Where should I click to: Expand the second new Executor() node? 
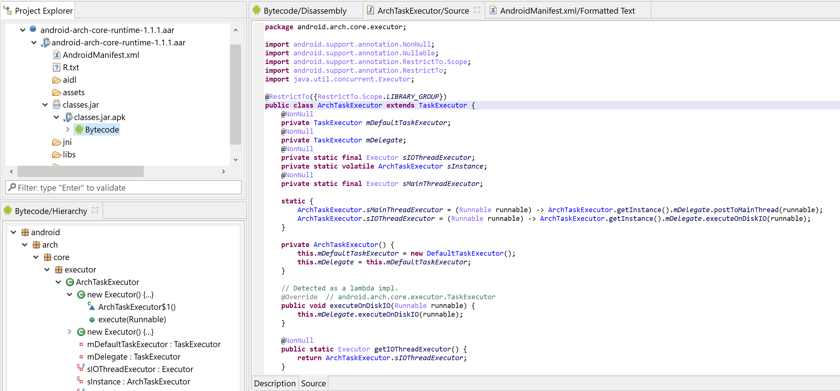(70, 332)
